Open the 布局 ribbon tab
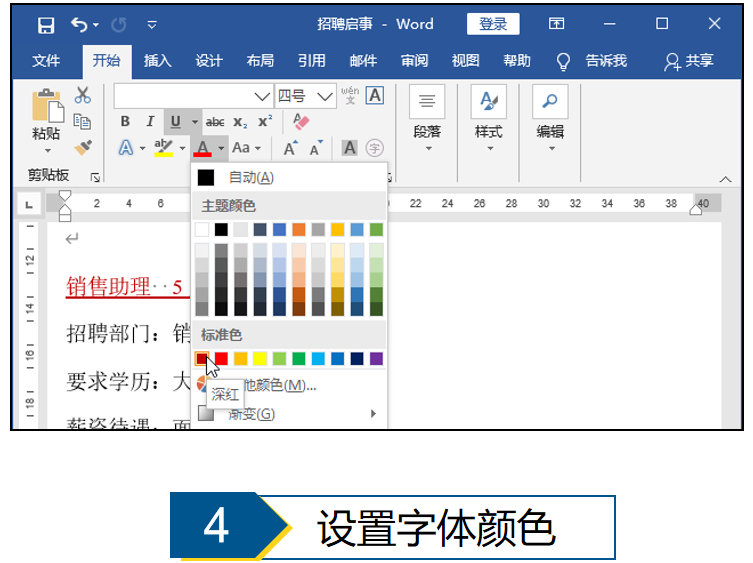This screenshot has height=563, width=753. [260, 61]
